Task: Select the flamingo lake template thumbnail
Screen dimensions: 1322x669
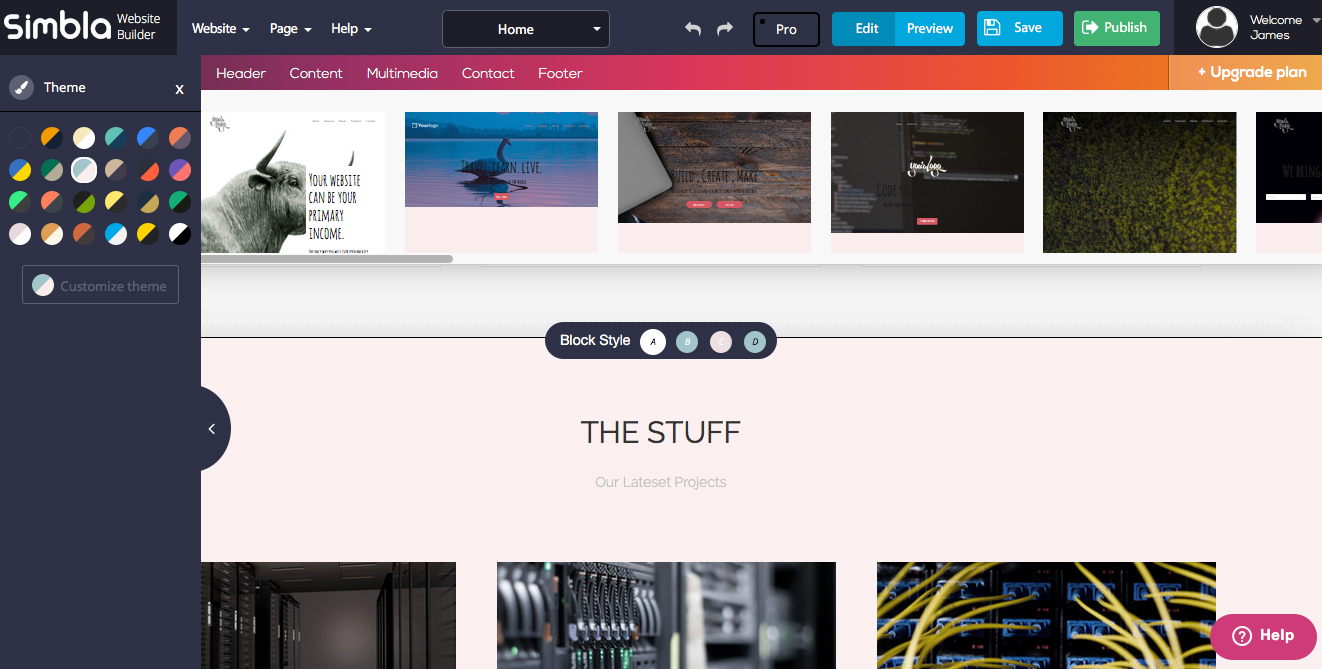Action: coord(501,159)
